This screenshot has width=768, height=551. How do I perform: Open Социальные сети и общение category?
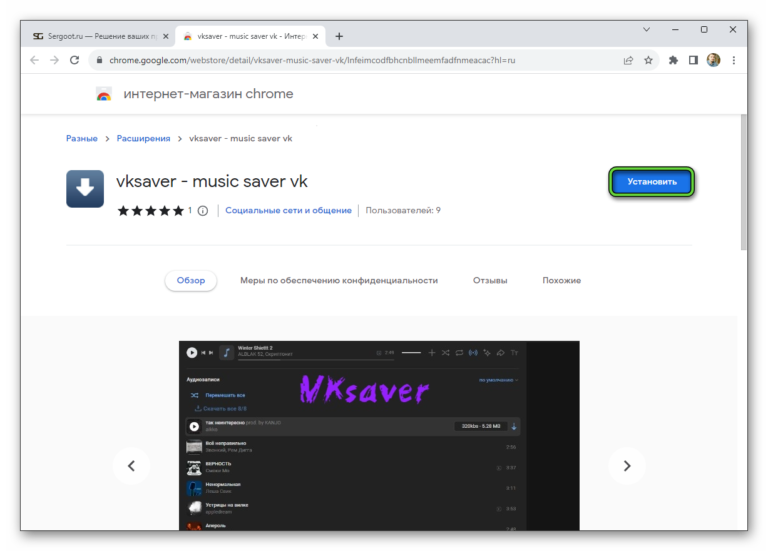pyautogui.click(x=288, y=210)
